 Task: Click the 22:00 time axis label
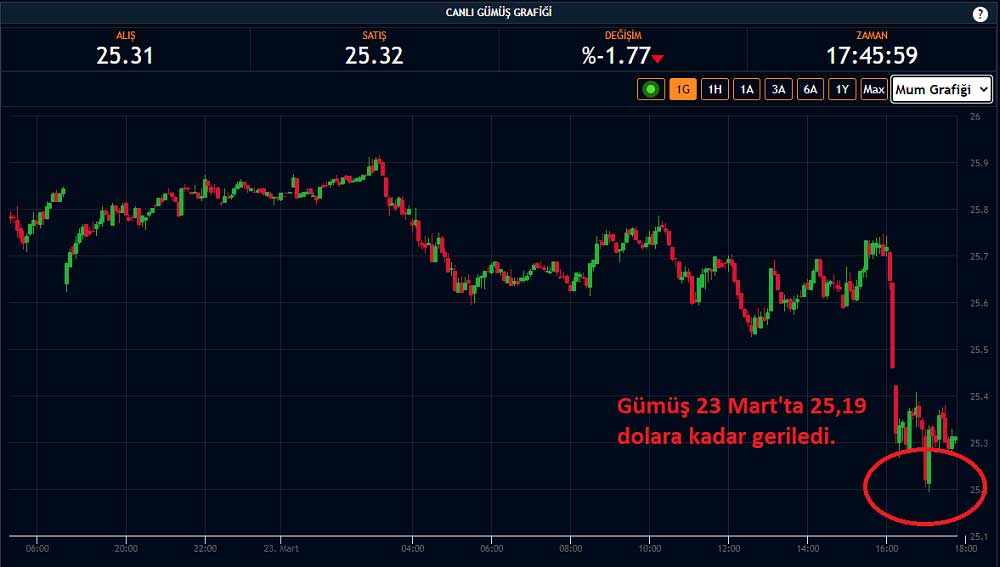tap(205, 549)
